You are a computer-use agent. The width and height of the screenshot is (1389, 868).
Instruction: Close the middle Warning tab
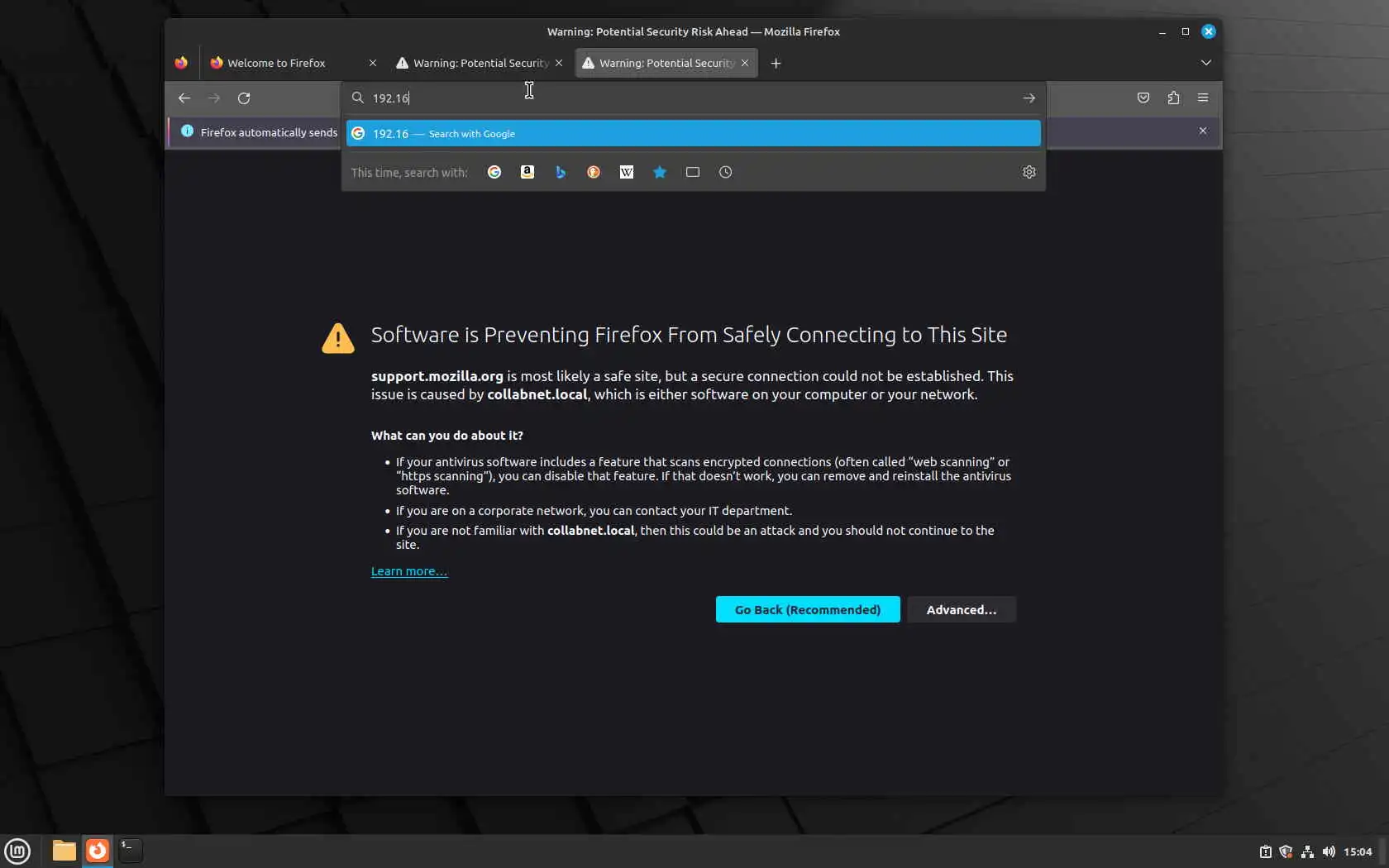coord(559,63)
